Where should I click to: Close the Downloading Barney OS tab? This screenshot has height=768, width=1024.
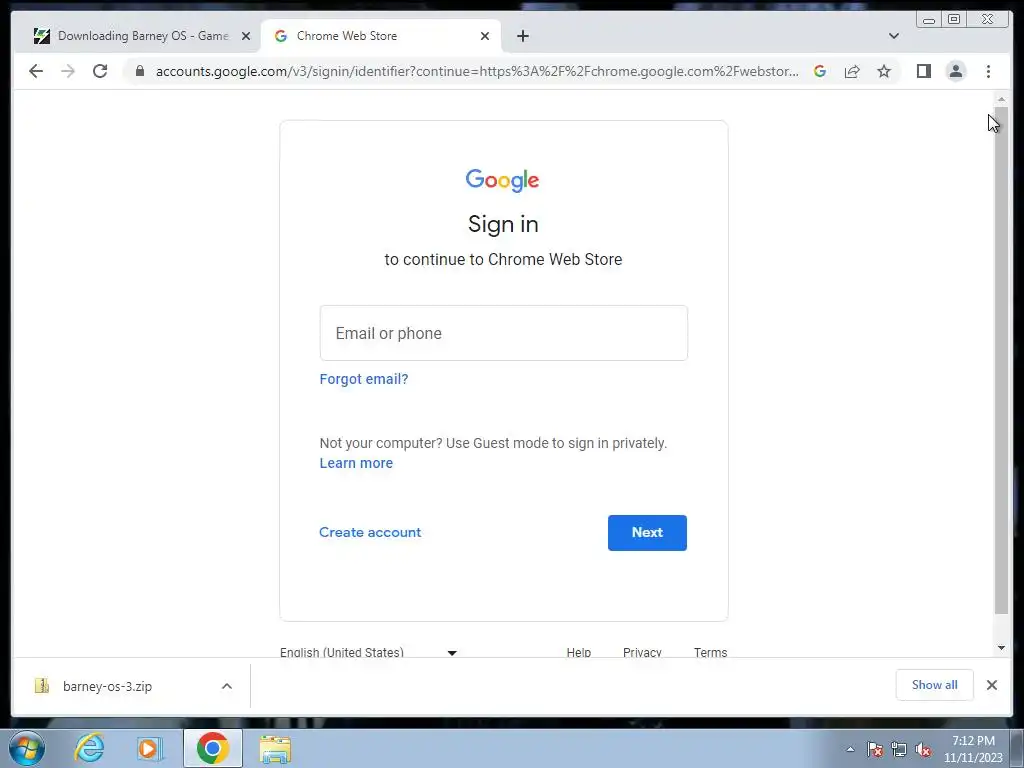246,36
